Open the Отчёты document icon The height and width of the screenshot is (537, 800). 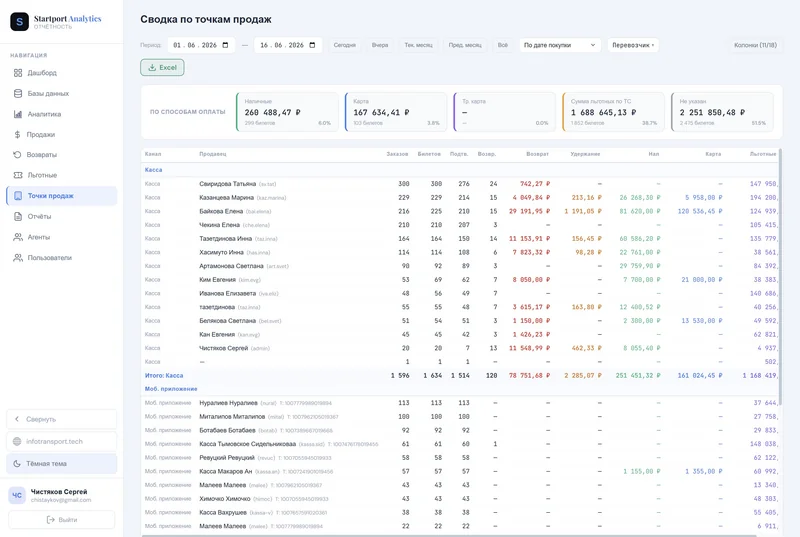(18, 216)
